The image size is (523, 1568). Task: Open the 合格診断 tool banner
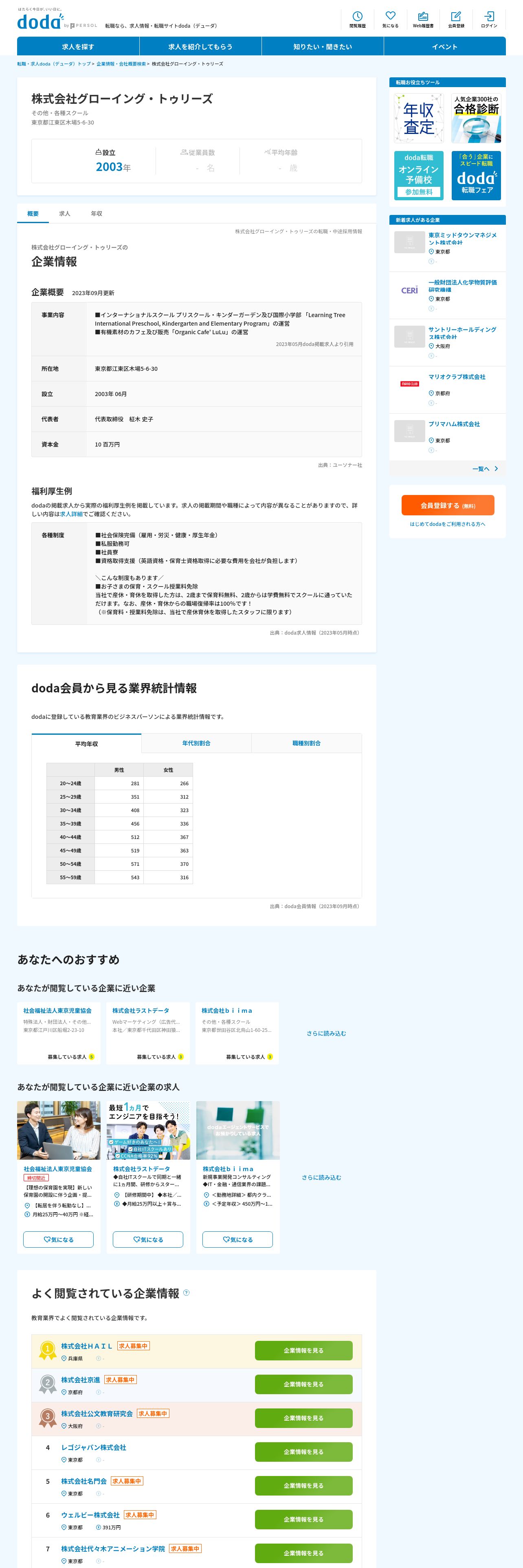click(476, 119)
